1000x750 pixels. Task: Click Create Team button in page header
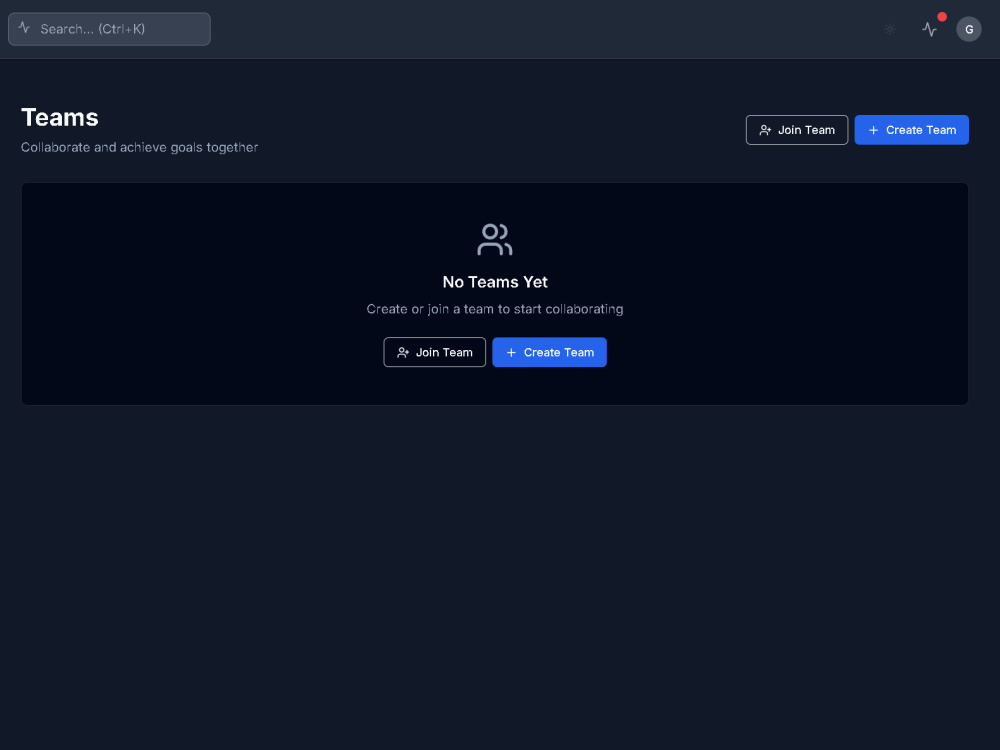coord(911,130)
